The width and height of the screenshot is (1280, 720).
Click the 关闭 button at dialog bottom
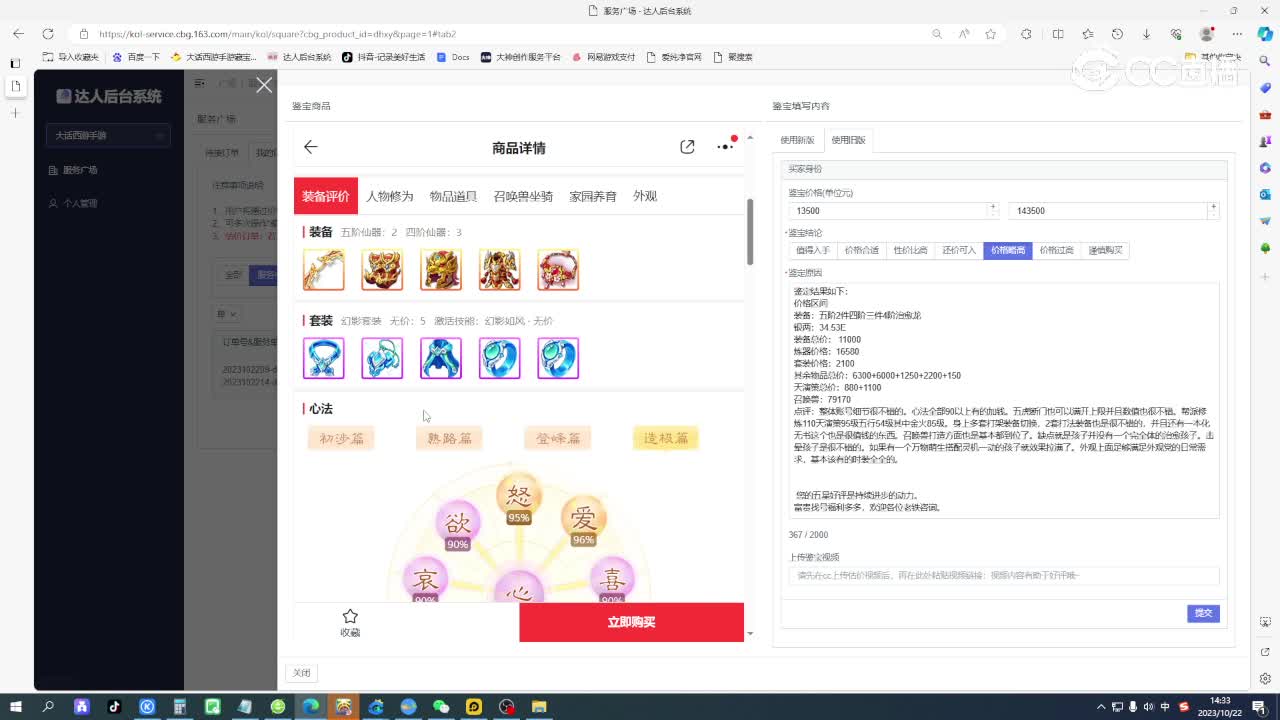(x=302, y=673)
